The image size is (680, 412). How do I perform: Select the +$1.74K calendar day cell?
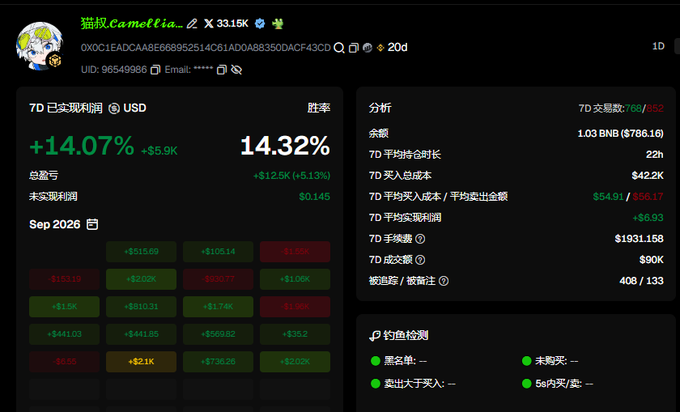point(218,307)
